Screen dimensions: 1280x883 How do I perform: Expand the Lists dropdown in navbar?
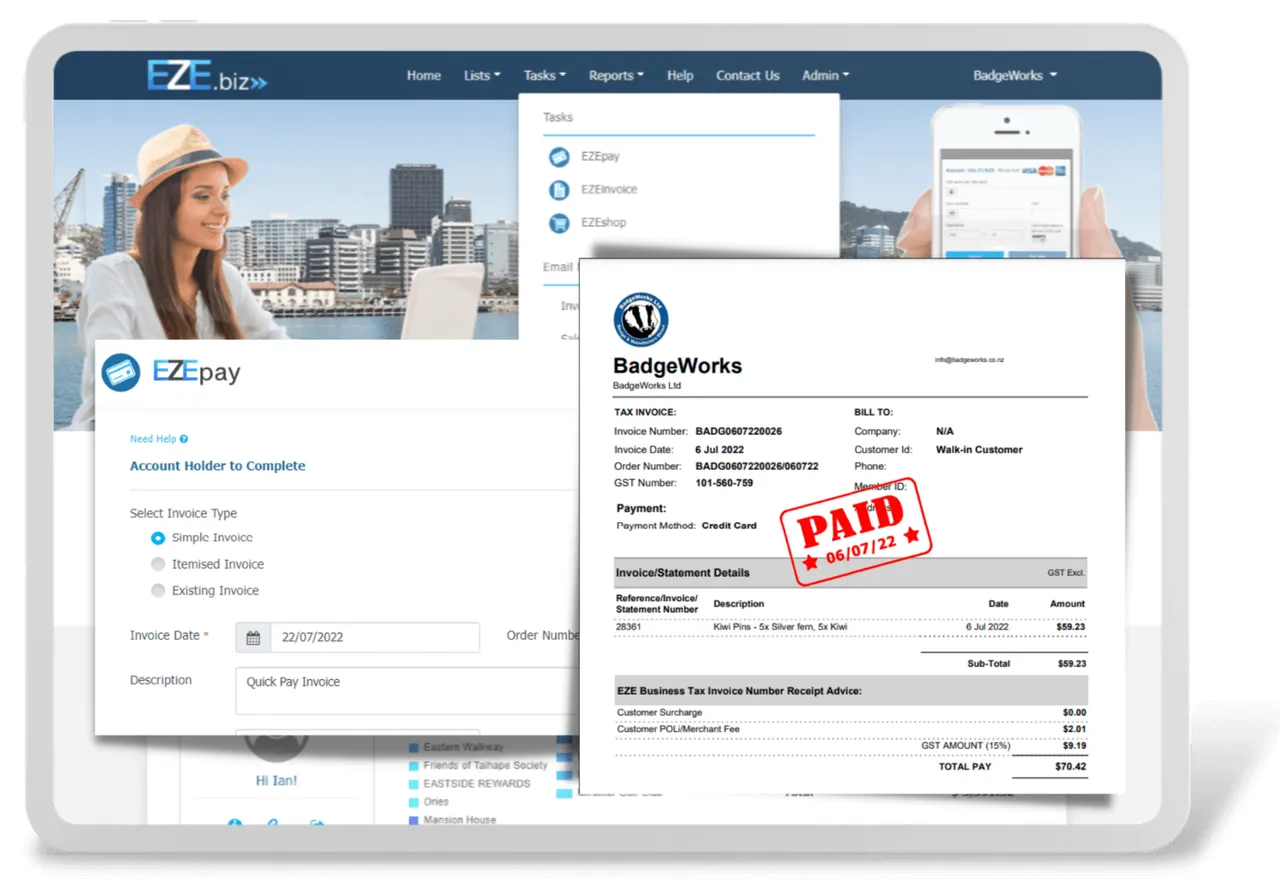pos(482,76)
